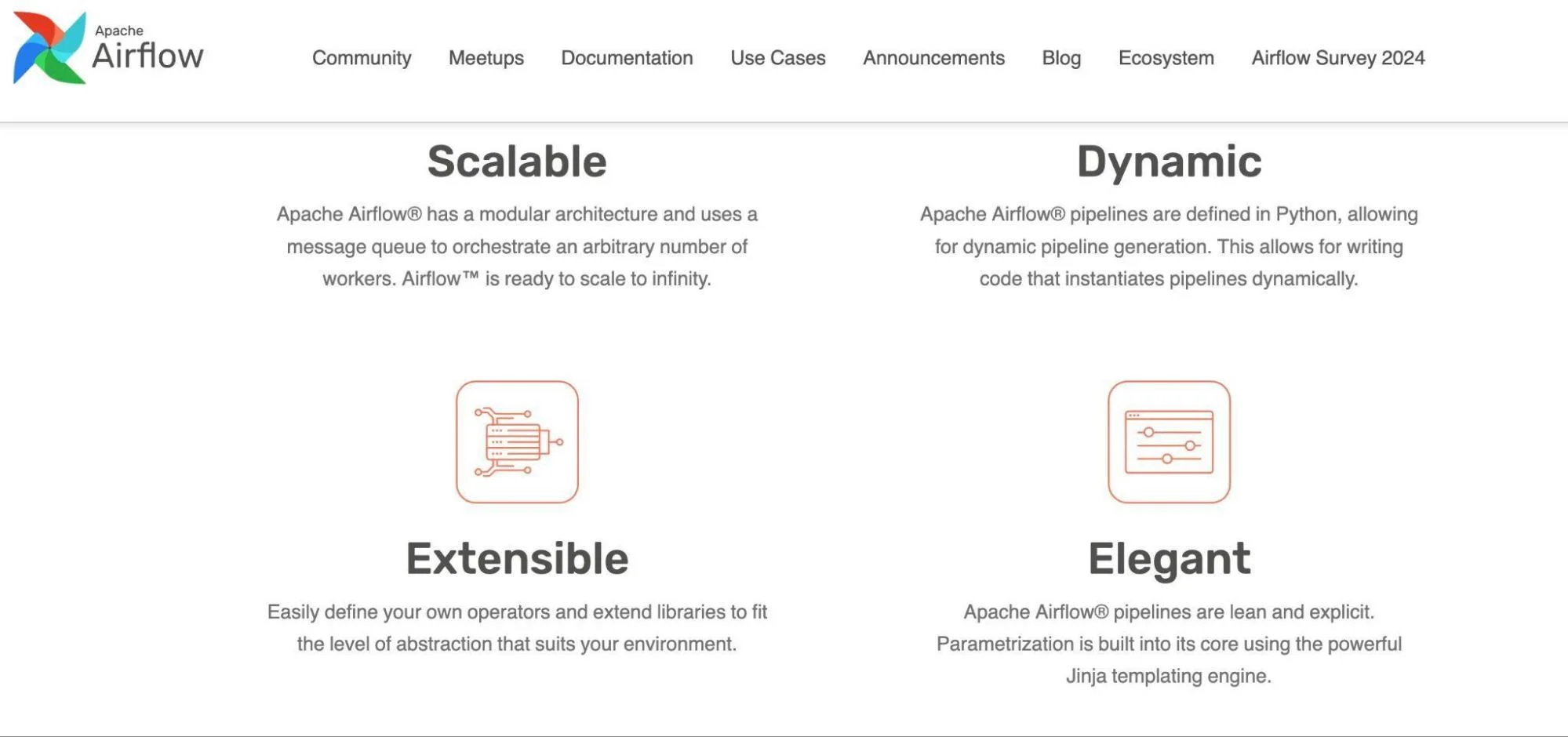1568x737 pixels.
Task: Click the text about defining your own operators
Action: pos(517,627)
